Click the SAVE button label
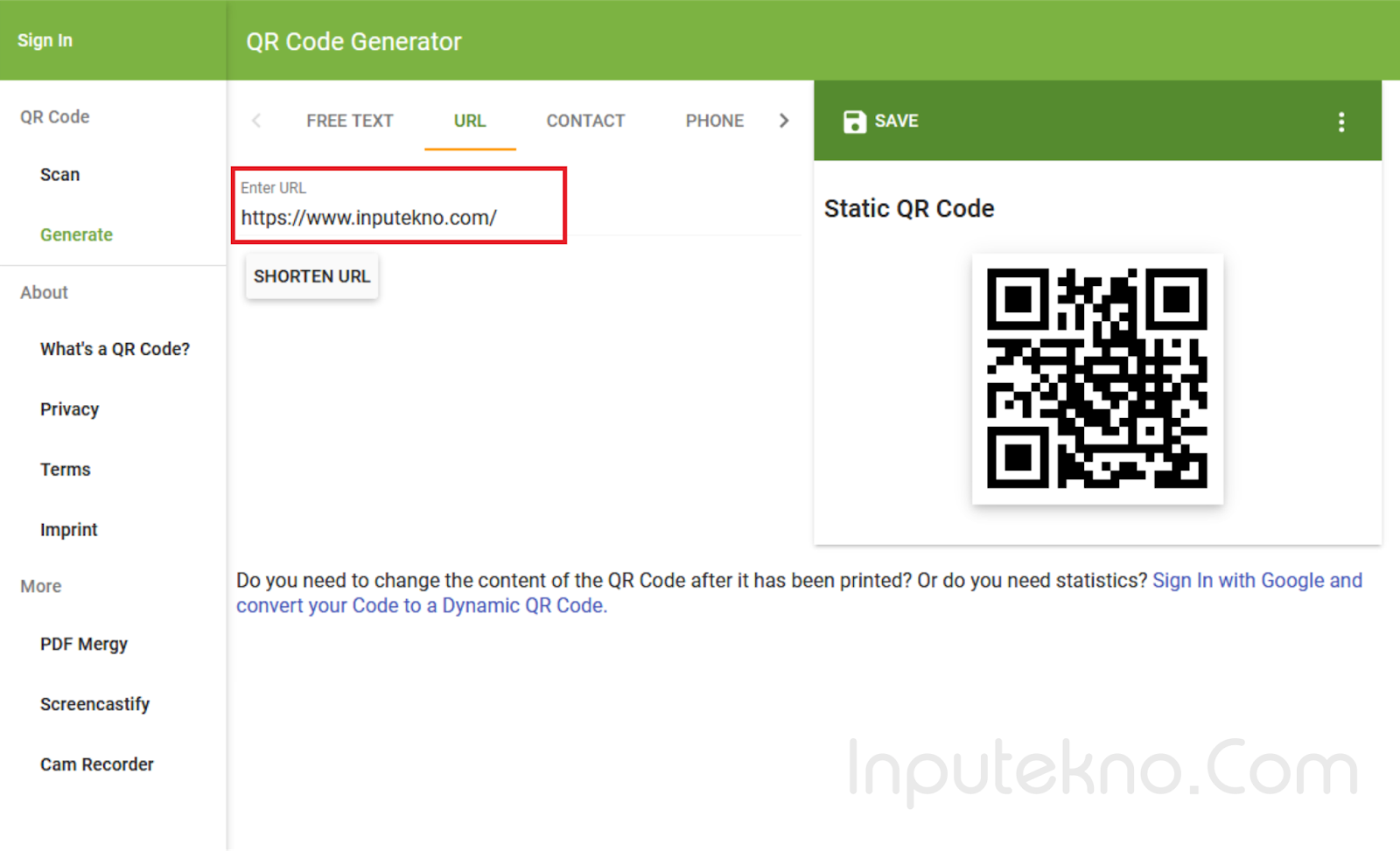 pyautogui.click(x=896, y=121)
